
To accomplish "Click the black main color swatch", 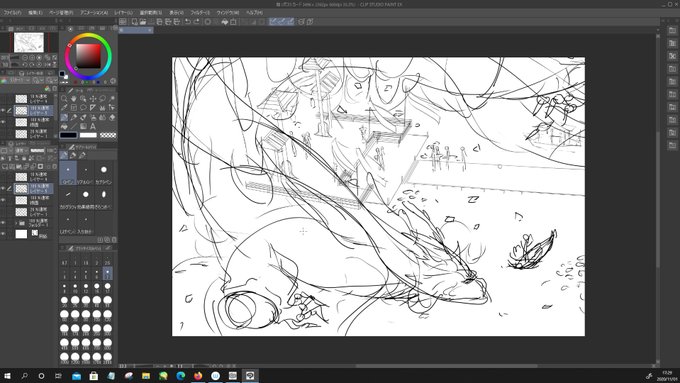I will (x=69, y=135).
